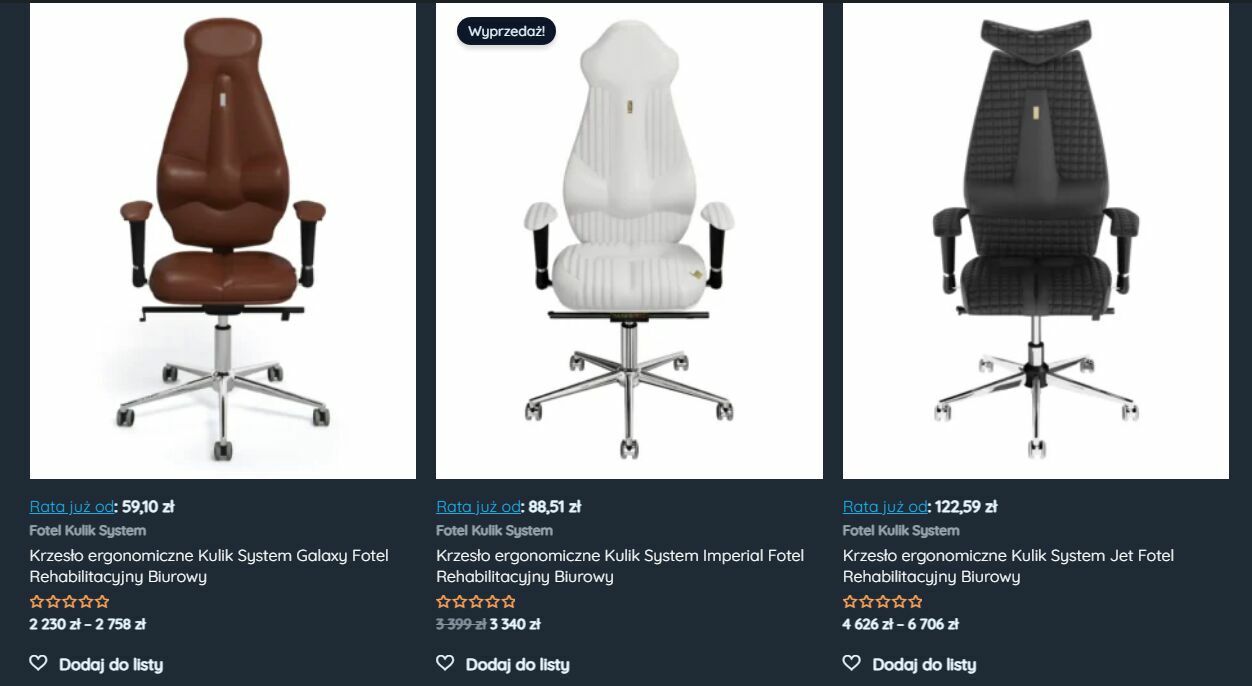Click Fotel Kulik System category above Jet
This screenshot has width=1252, height=686.
(901, 531)
